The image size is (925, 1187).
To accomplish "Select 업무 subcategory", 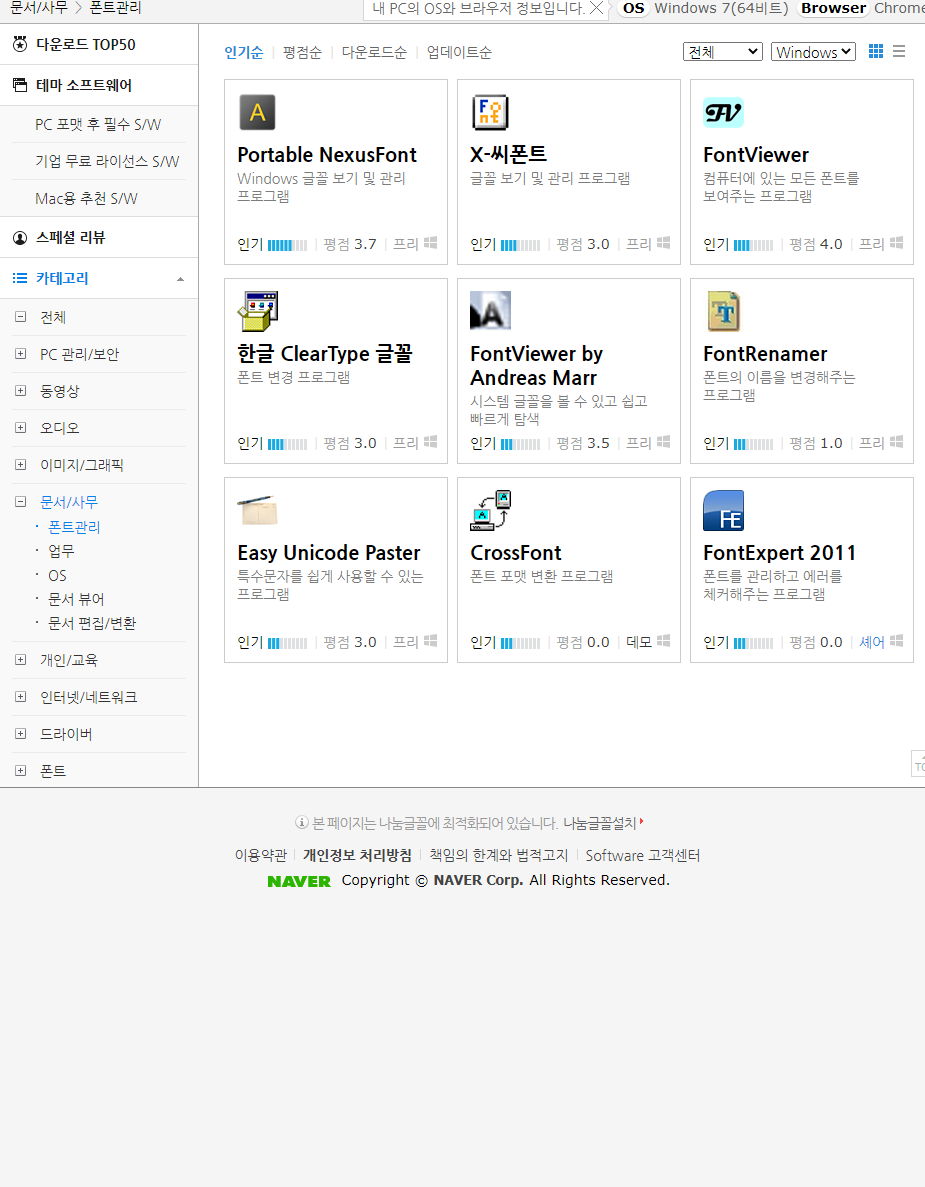I will (x=61, y=551).
